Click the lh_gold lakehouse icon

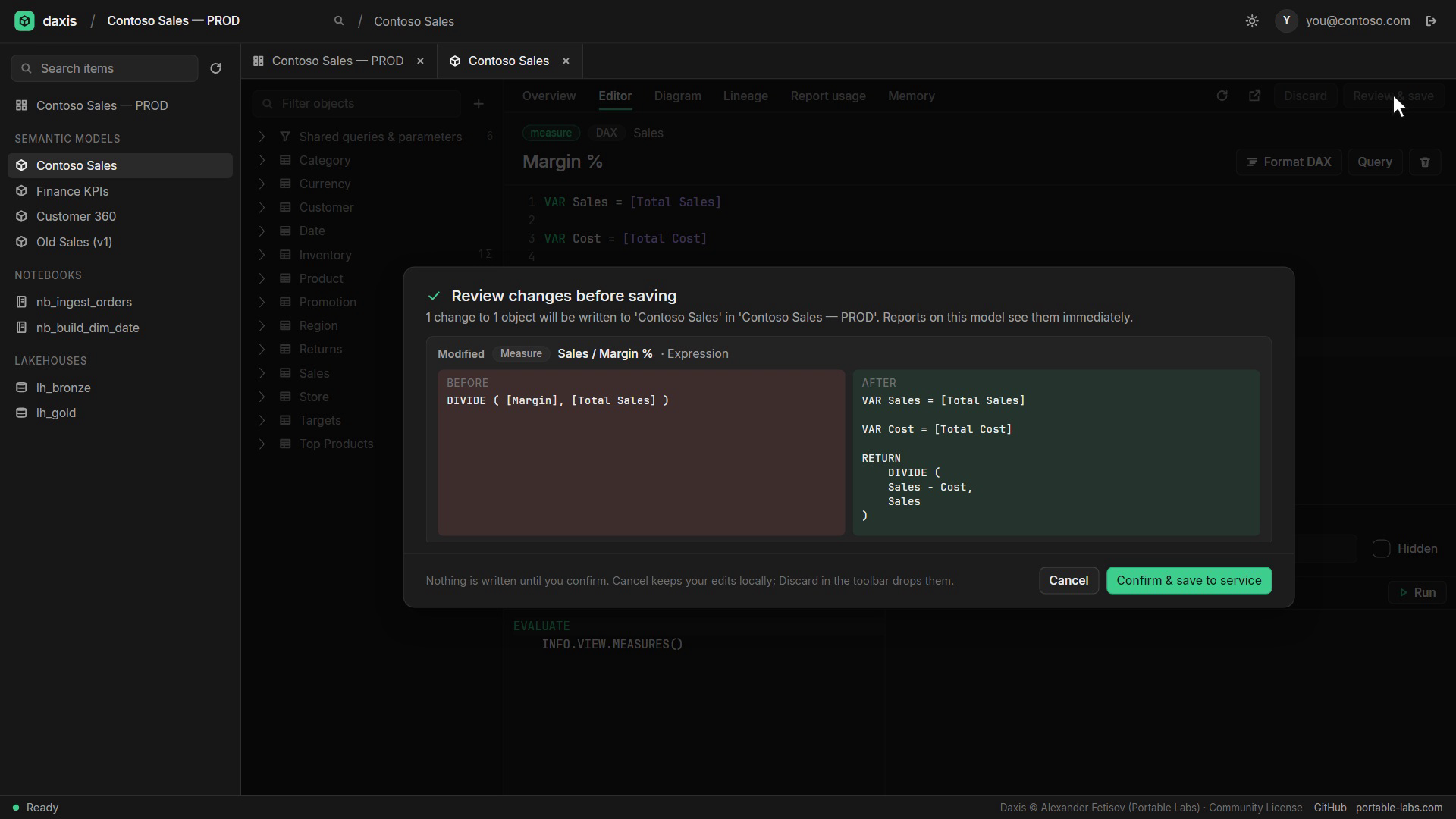click(21, 413)
